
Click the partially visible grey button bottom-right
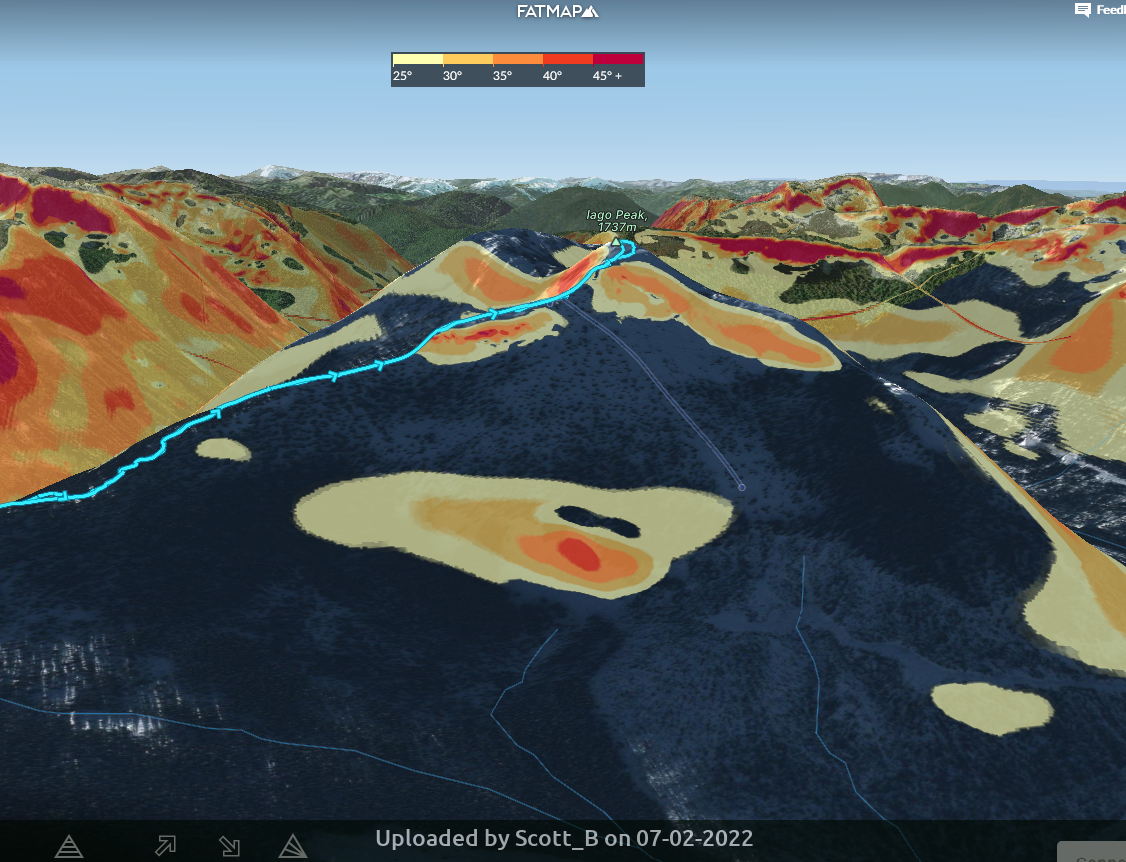tap(1091, 852)
